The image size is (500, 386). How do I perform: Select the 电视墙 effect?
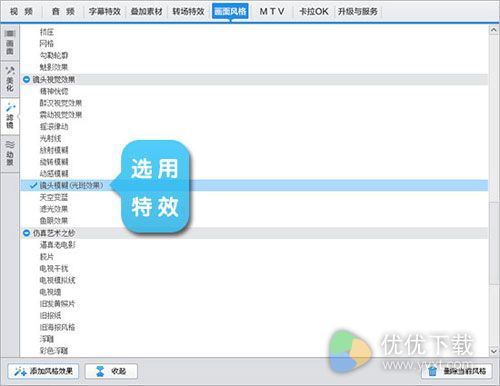[x=50, y=292]
